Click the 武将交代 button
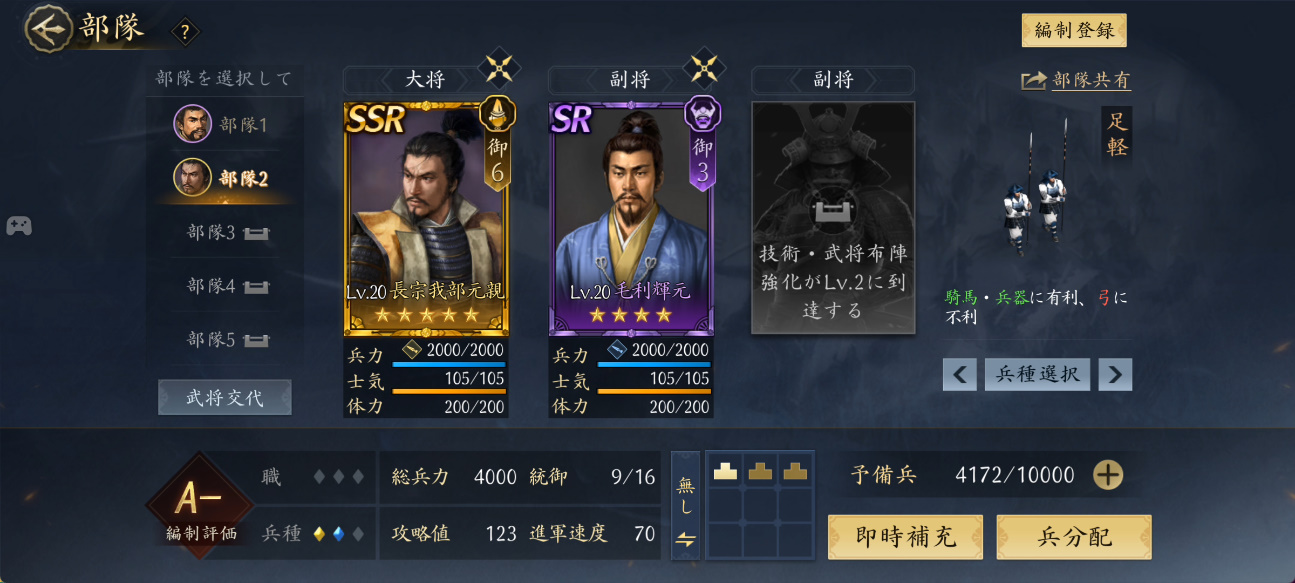1295x583 pixels. click(225, 397)
